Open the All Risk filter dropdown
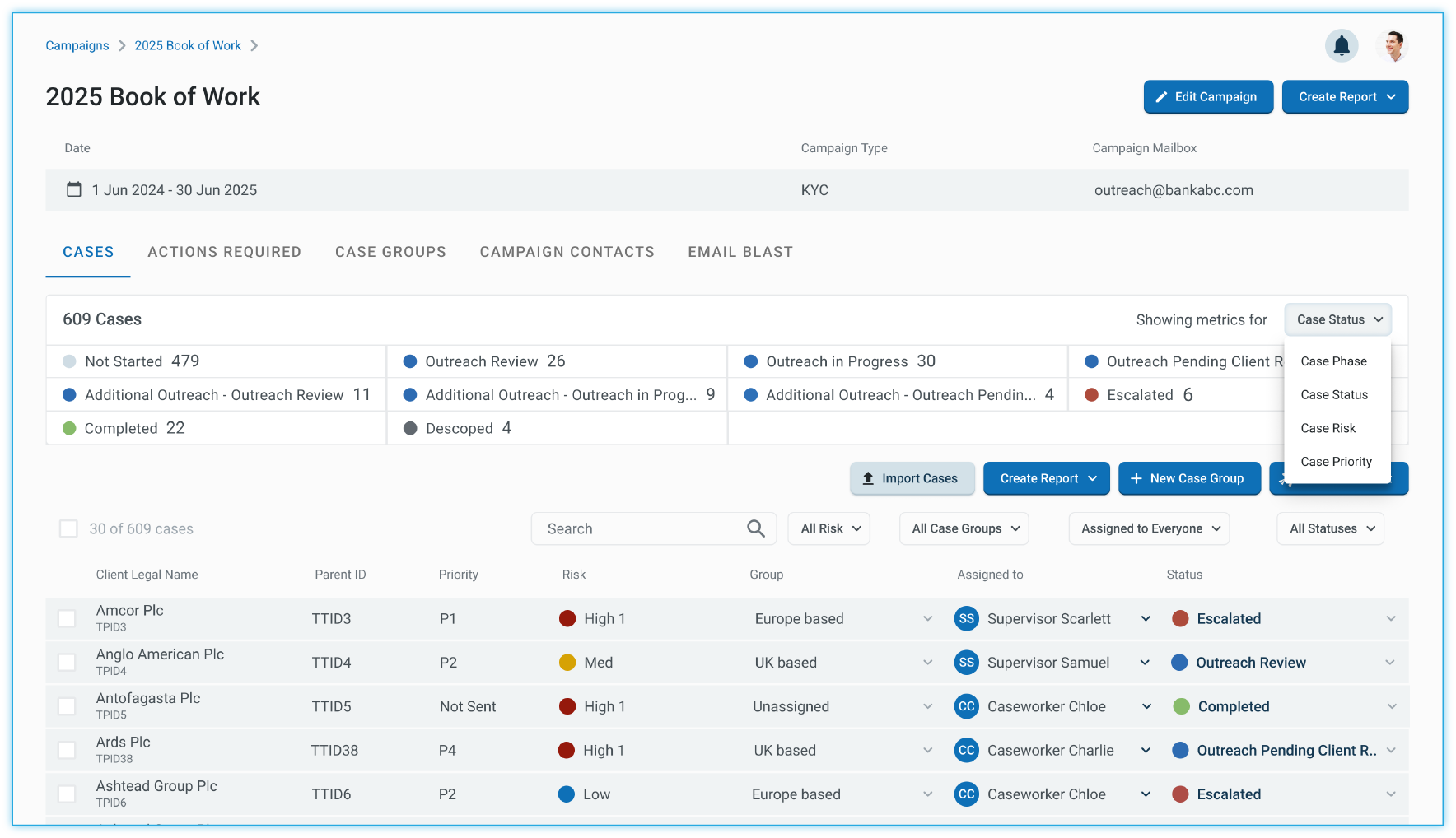This screenshot has height=838, width=1456. point(829,528)
